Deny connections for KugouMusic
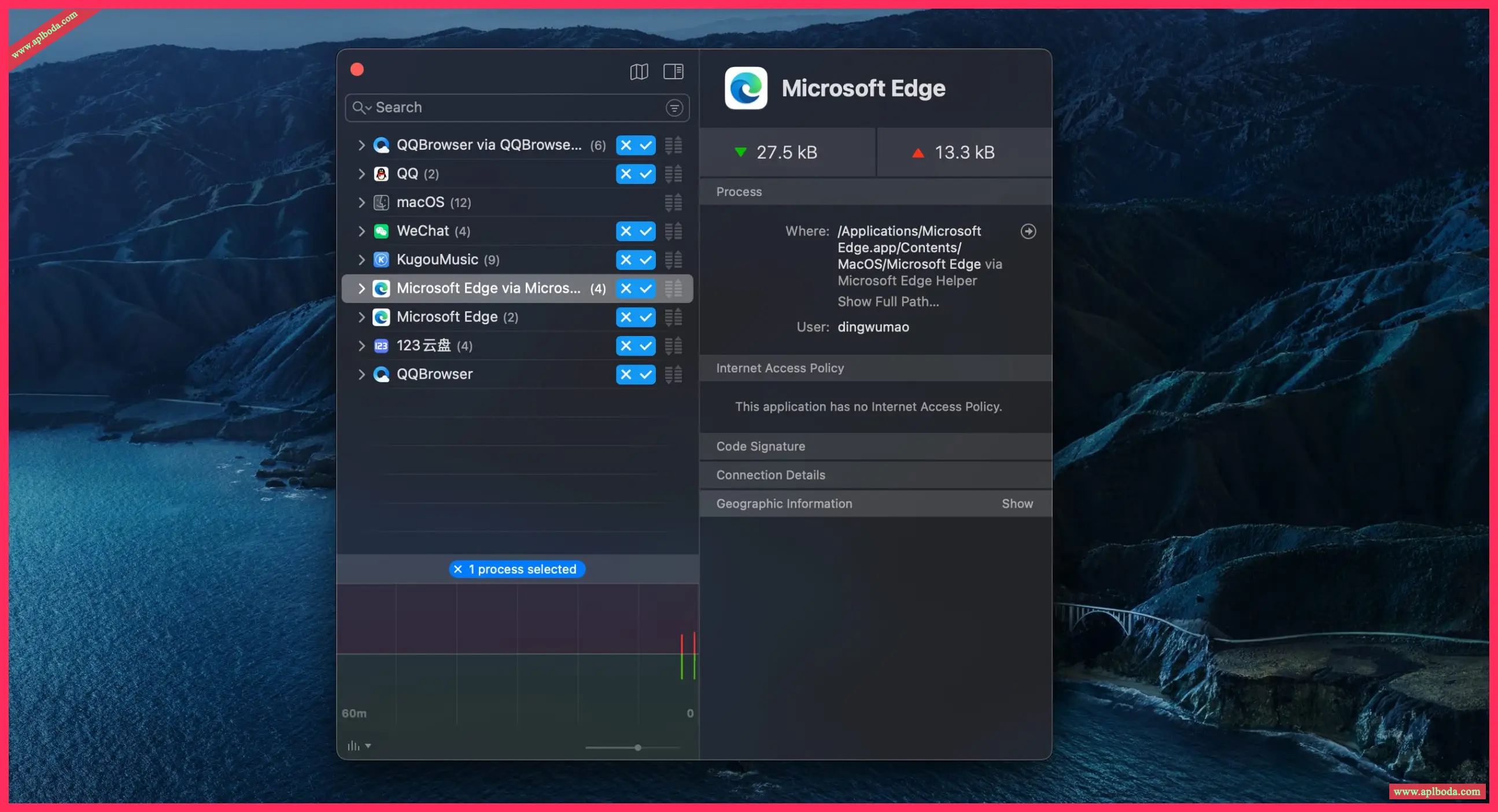1498x812 pixels. pos(626,260)
